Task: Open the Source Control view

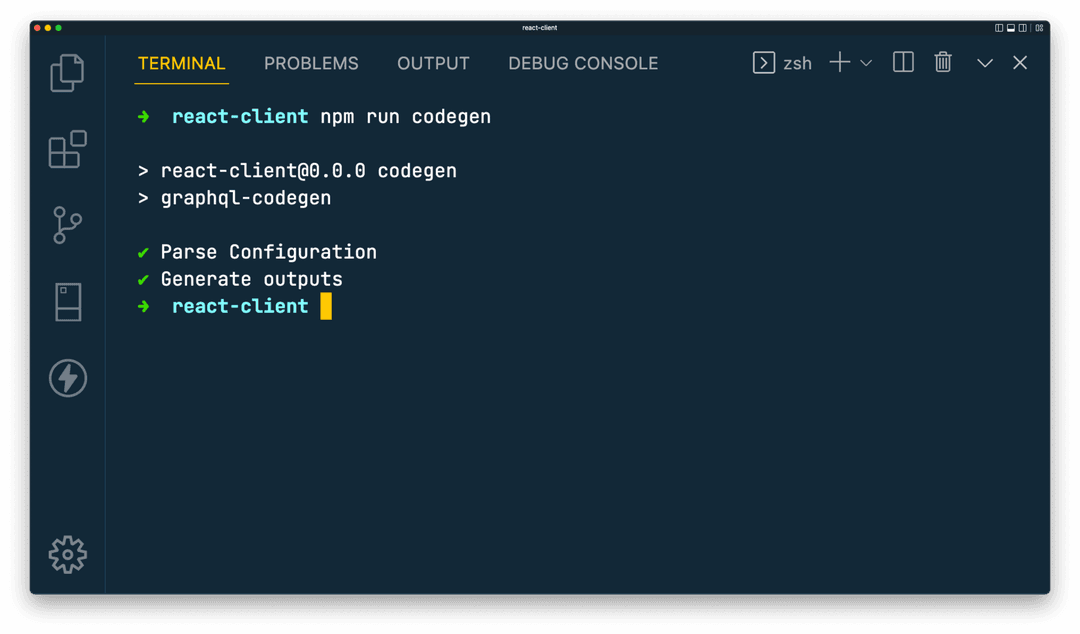Action: click(67, 226)
